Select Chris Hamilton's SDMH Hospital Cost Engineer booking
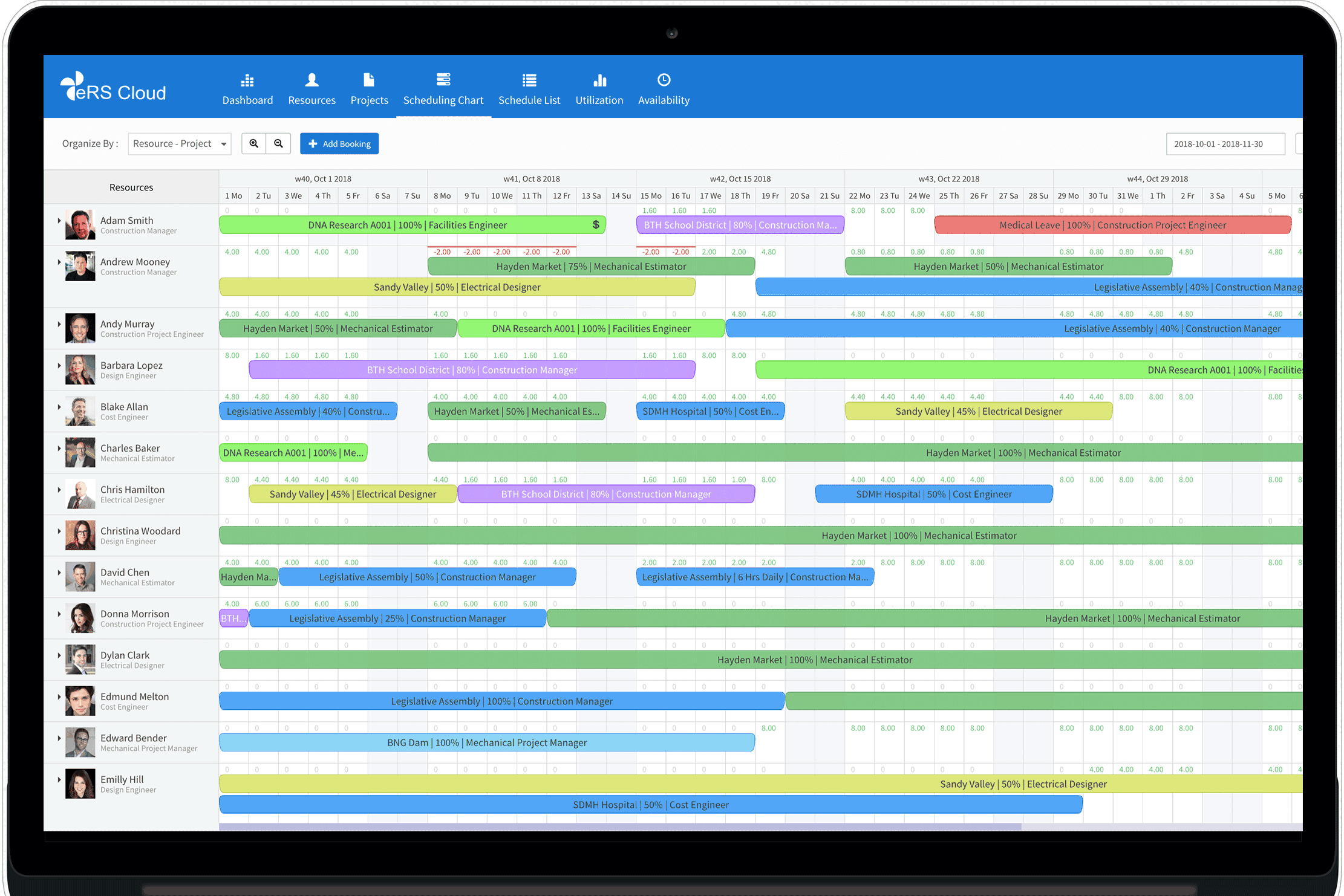Screen dimensions: 1344x896 (x=934, y=494)
